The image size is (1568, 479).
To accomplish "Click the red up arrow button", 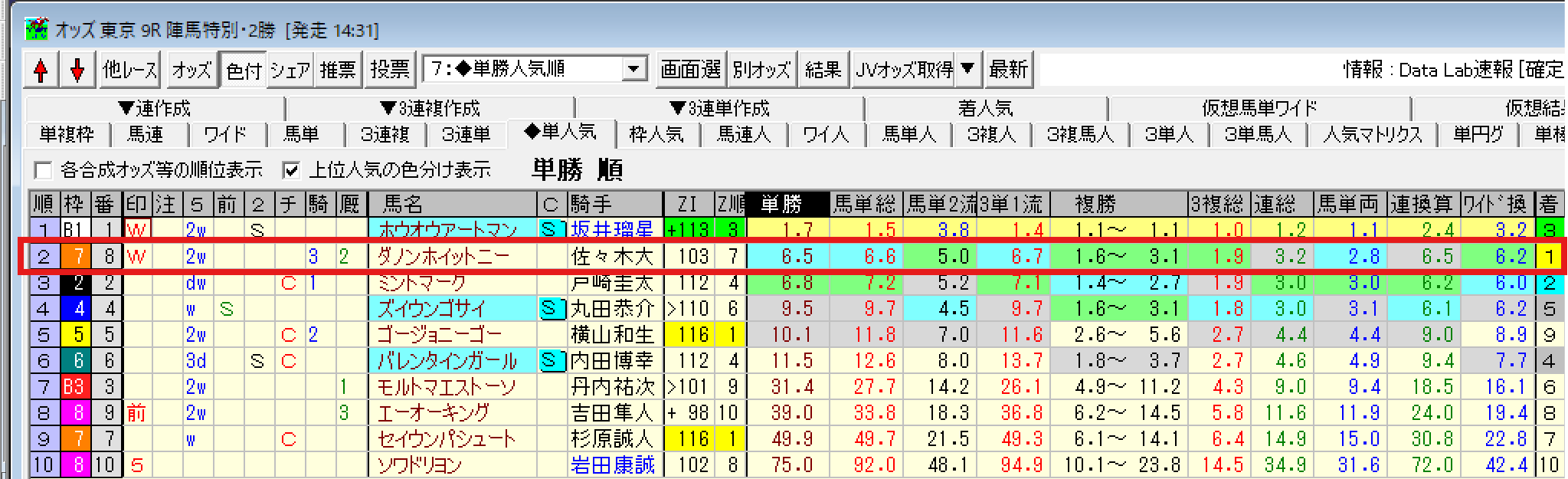I will tap(41, 71).
